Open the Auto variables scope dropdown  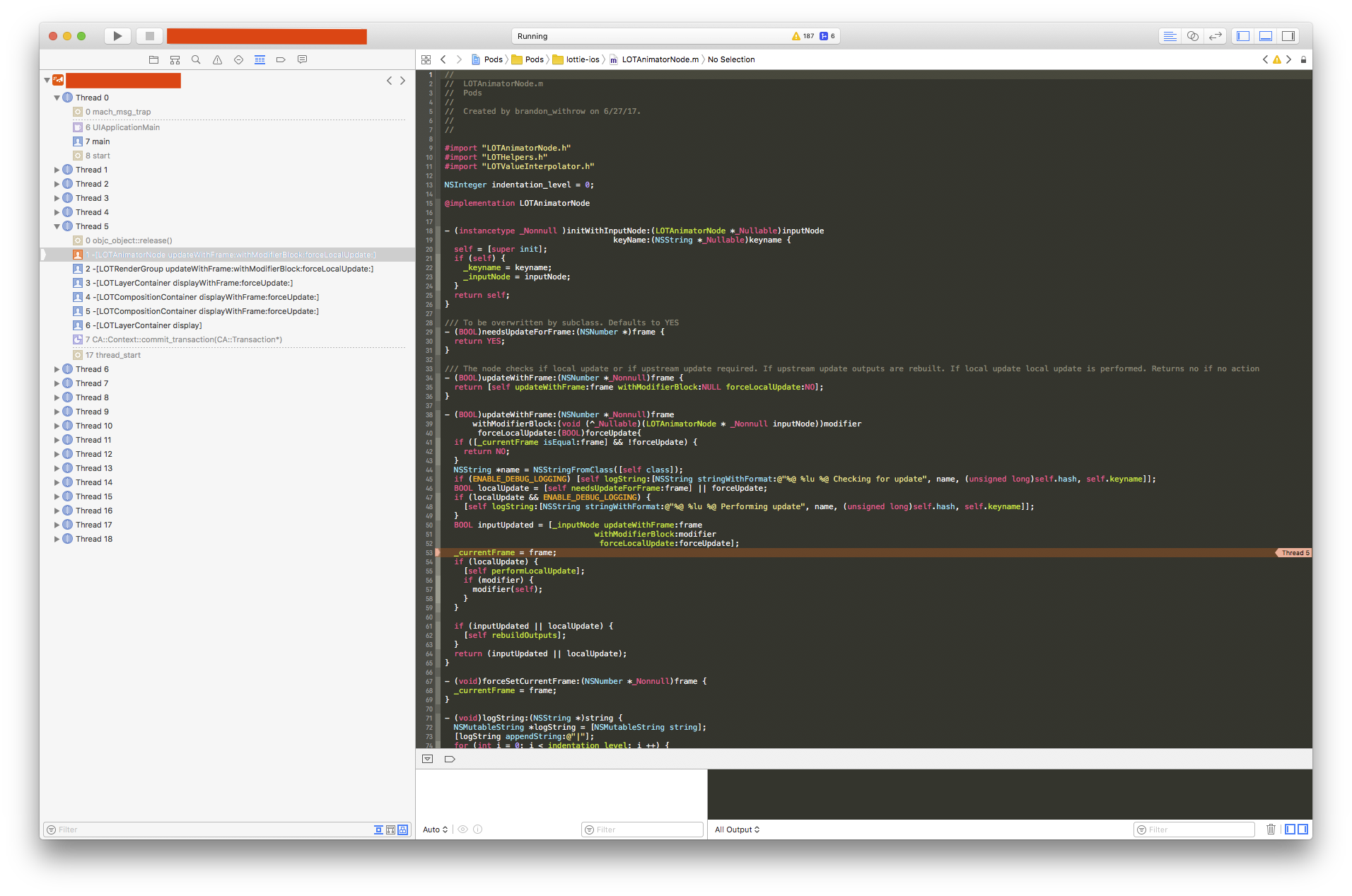point(436,830)
